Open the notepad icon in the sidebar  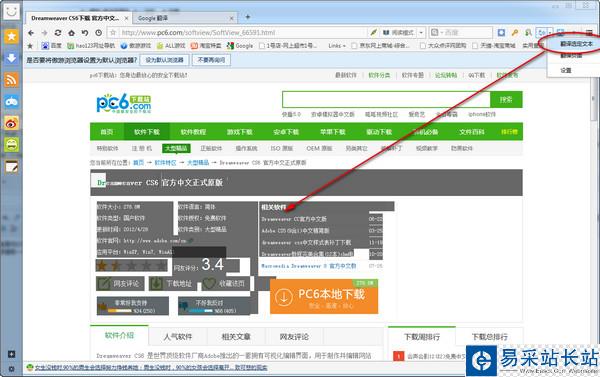tap(11, 167)
